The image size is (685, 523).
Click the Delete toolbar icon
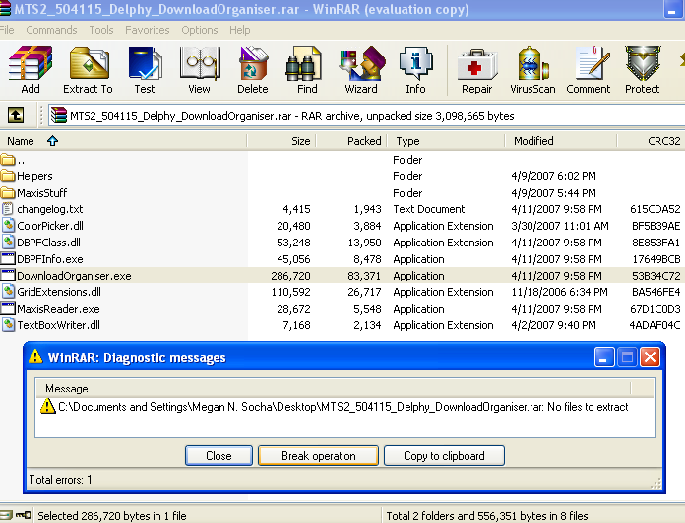[x=253, y=70]
